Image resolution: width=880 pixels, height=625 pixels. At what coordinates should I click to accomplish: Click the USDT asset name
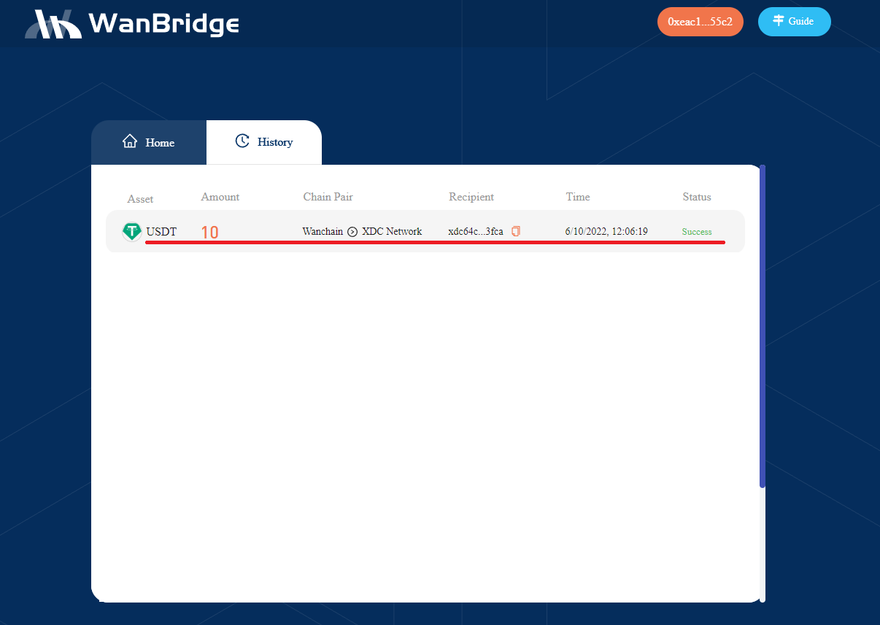pos(162,232)
